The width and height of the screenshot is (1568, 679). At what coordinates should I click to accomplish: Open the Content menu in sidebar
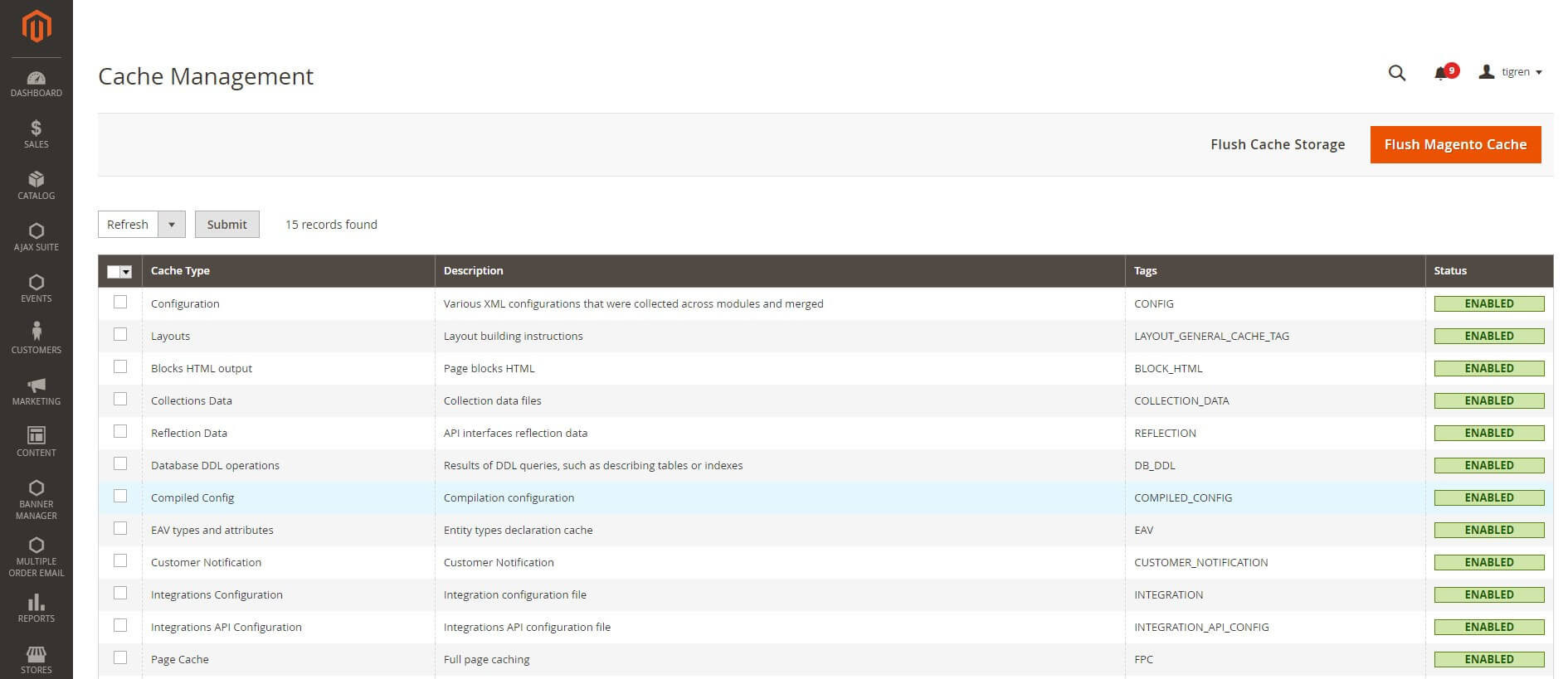(36, 442)
